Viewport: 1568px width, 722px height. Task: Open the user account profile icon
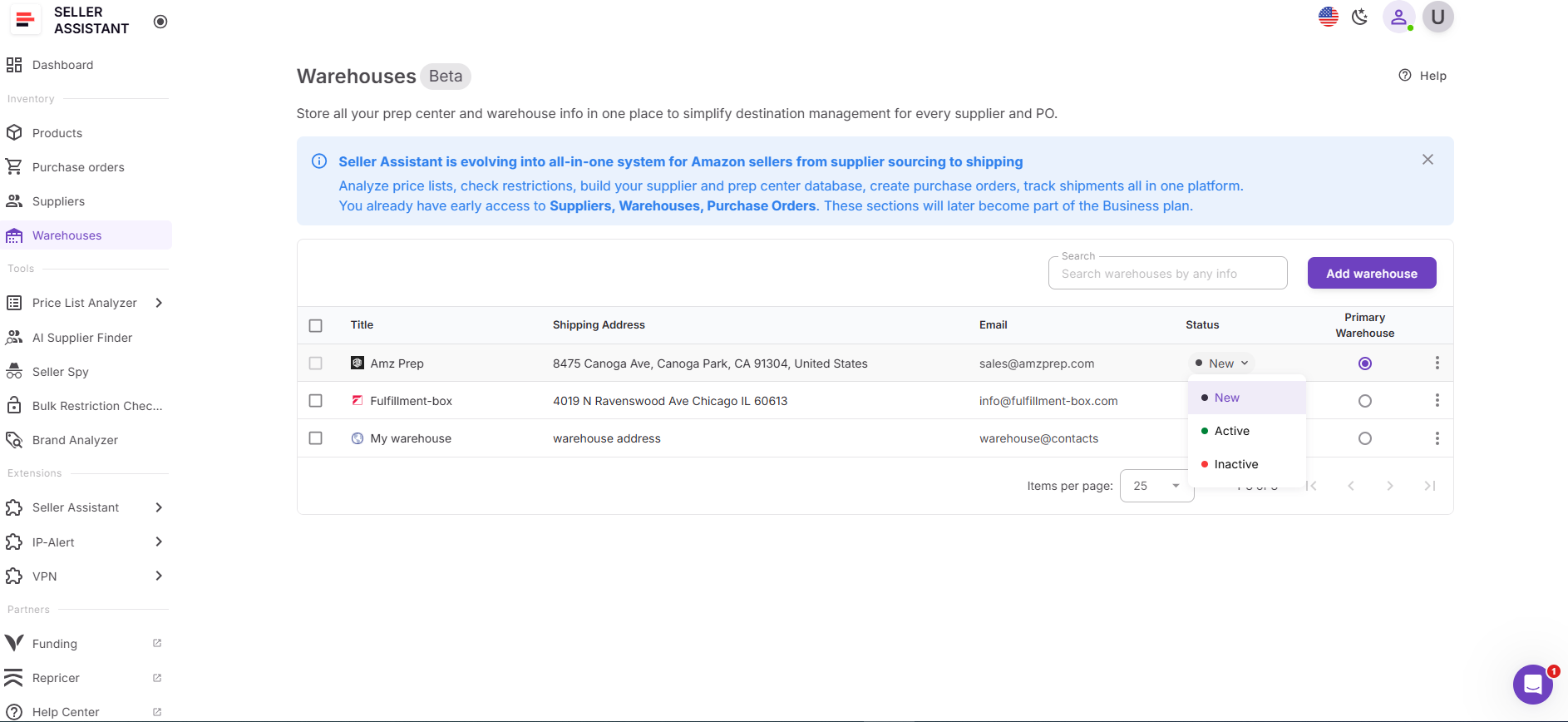[1398, 17]
